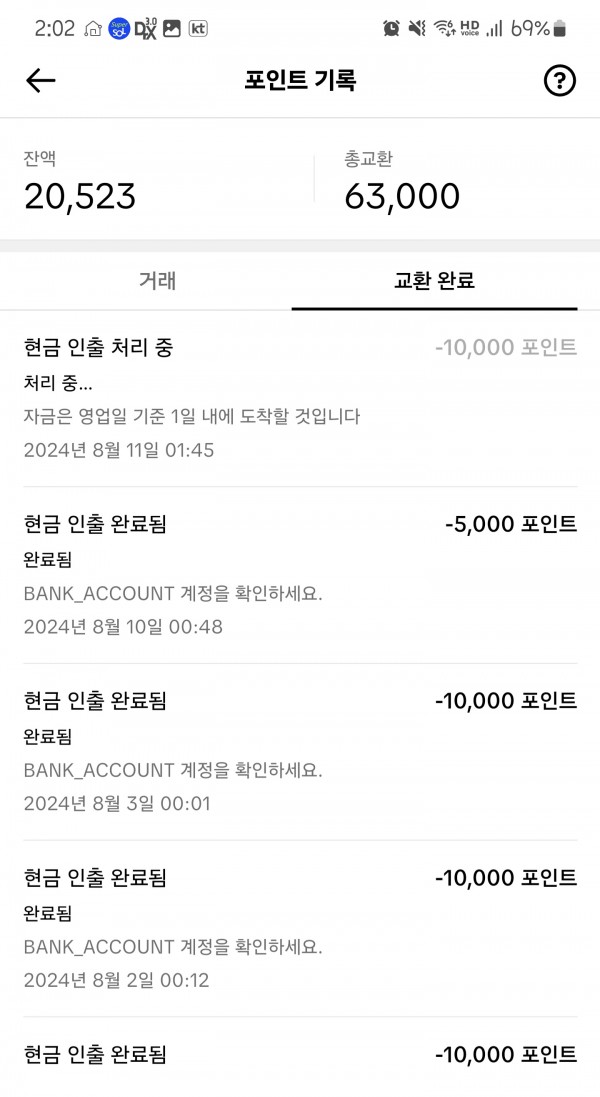Open the help question mark icon
Screen dimensions: 600x1097
tap(560, 81)
